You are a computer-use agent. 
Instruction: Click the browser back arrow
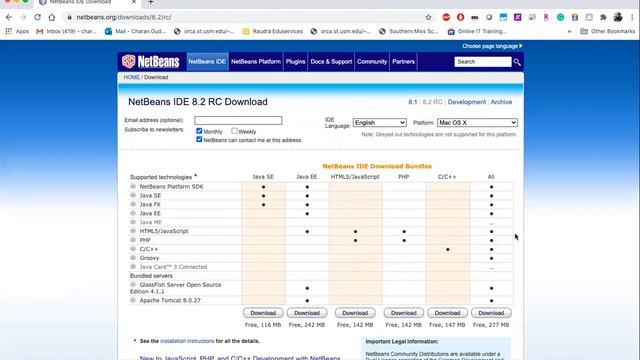9,17
